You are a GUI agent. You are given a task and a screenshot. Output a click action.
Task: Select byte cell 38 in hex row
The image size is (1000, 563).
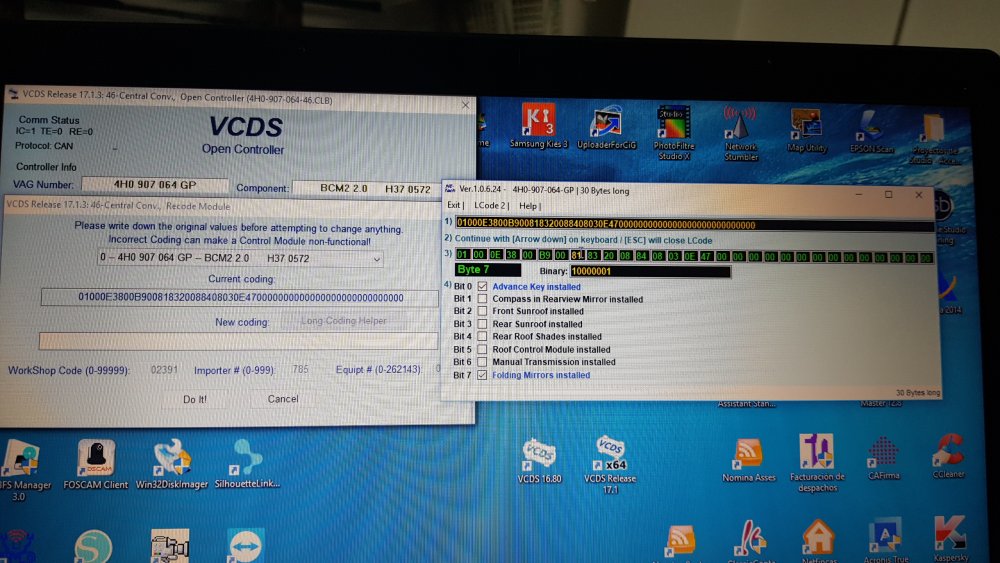(511, 254)
